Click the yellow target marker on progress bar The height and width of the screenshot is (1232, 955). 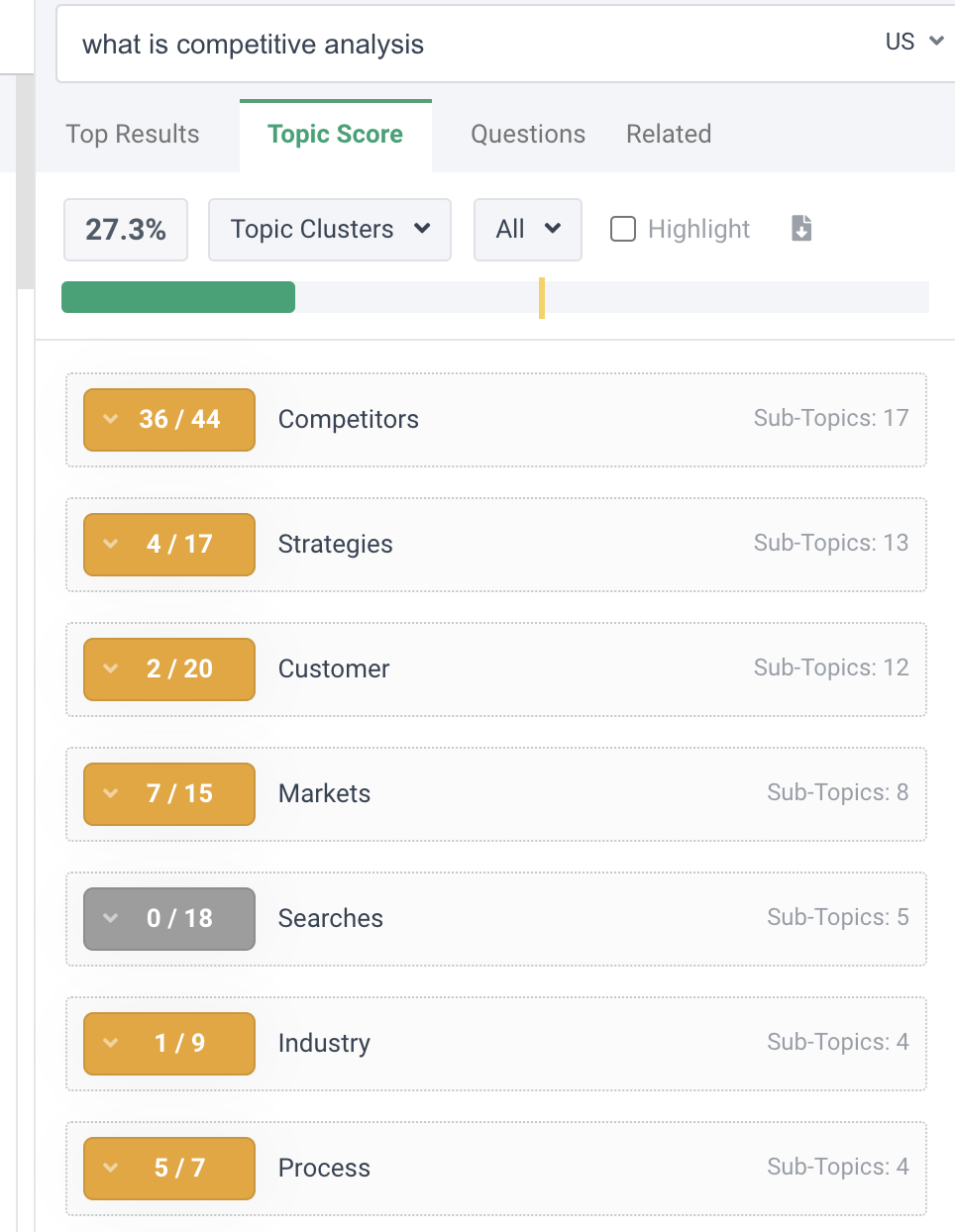coord(542,298)
